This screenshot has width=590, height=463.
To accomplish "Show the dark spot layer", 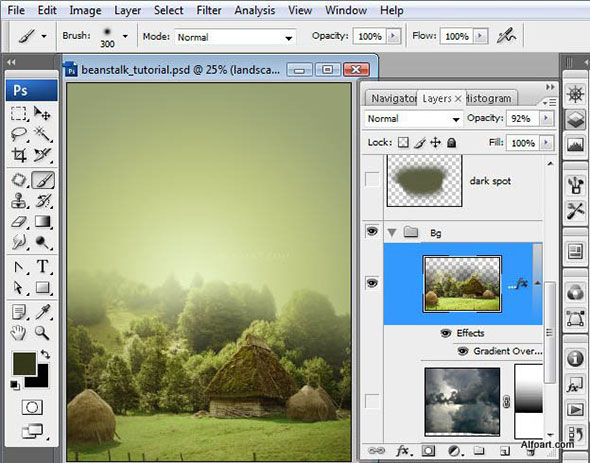I will [372, 180].
